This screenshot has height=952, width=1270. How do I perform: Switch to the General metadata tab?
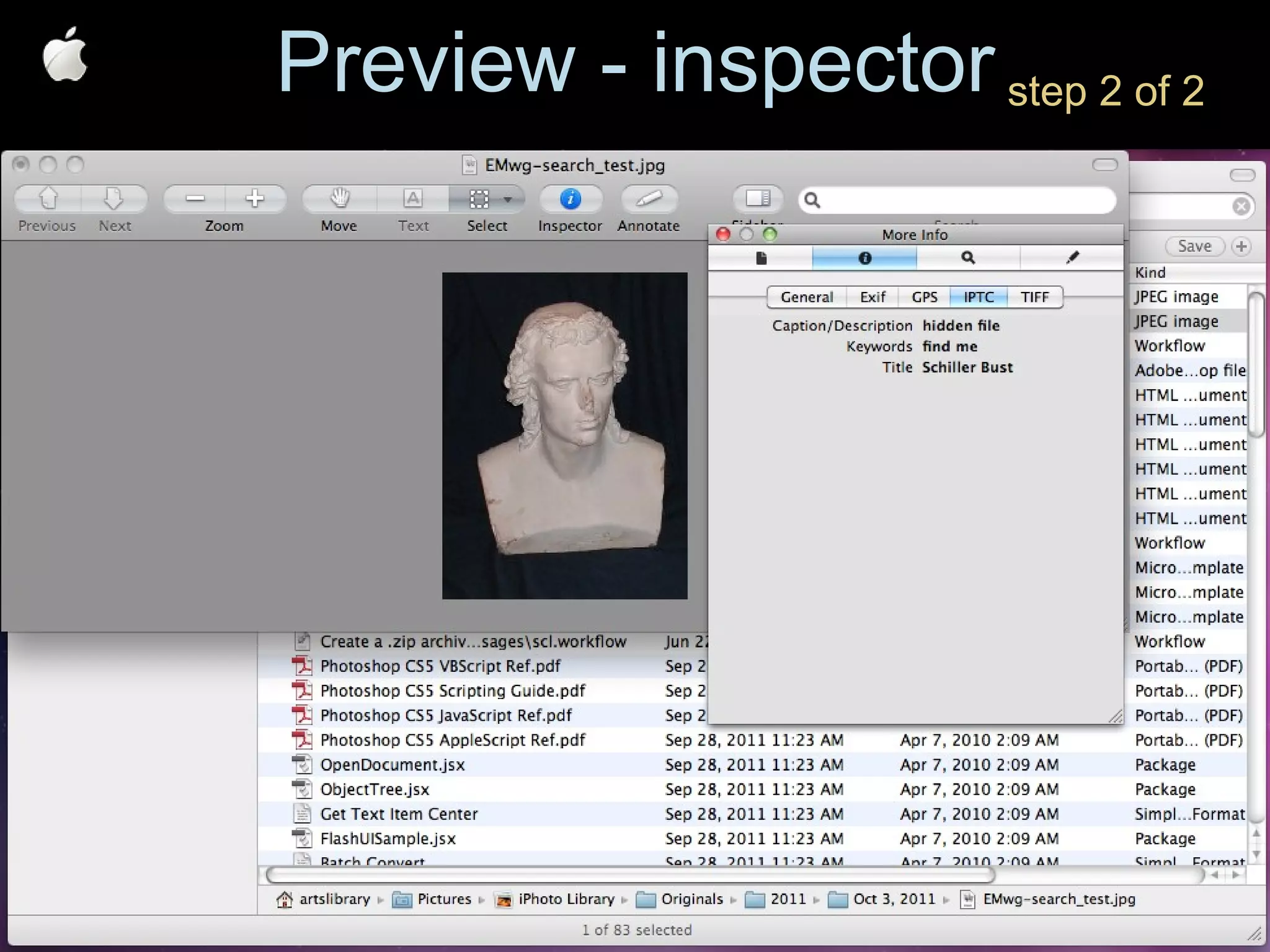(x=807, y=297)
